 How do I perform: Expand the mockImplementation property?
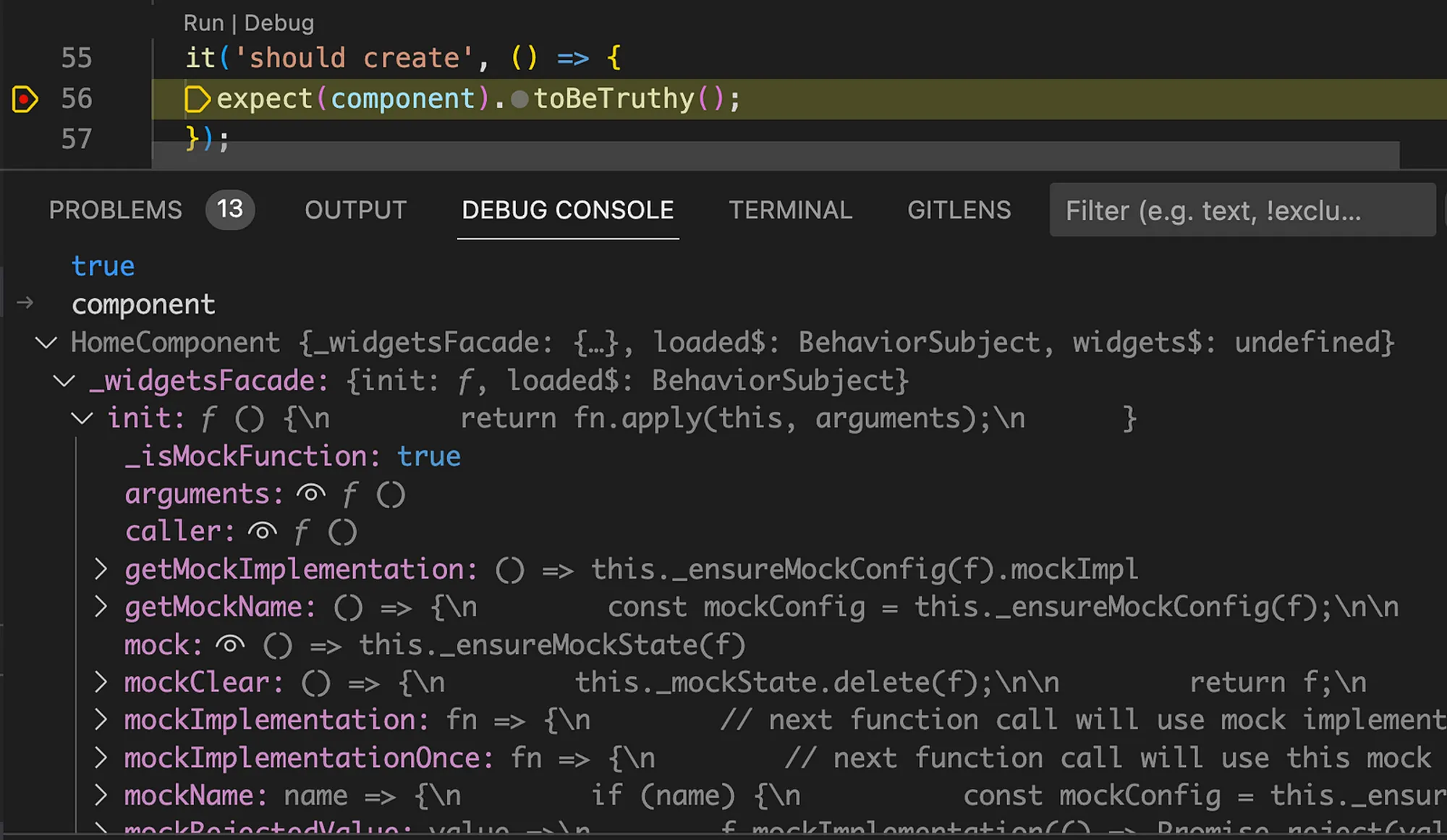coord(101,719)
